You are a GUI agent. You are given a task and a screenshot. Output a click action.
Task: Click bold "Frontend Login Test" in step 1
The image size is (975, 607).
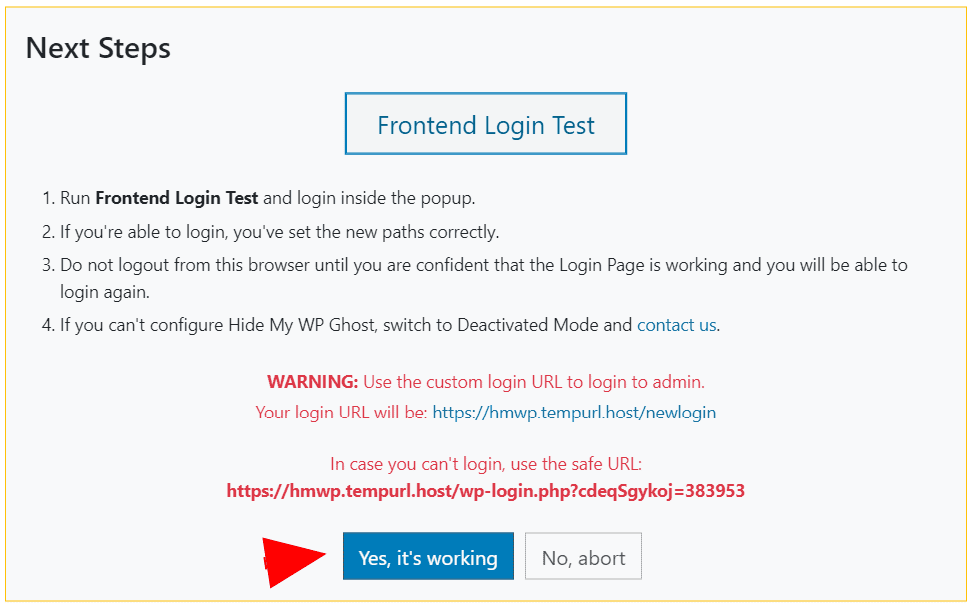click(x=177, y=198)
